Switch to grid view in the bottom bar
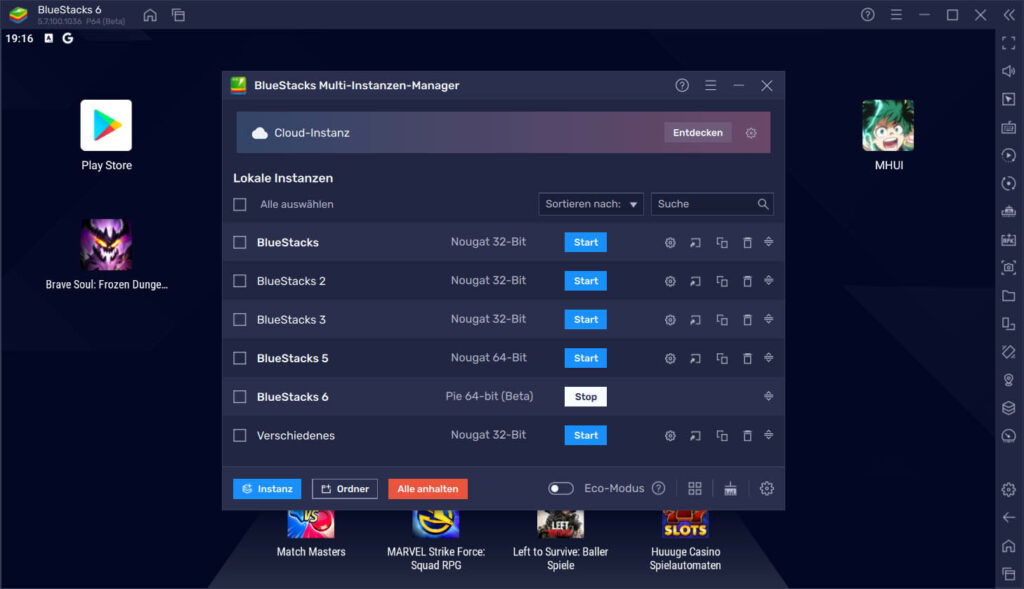This screenshot has height=589, width=1024. [695, 488]
